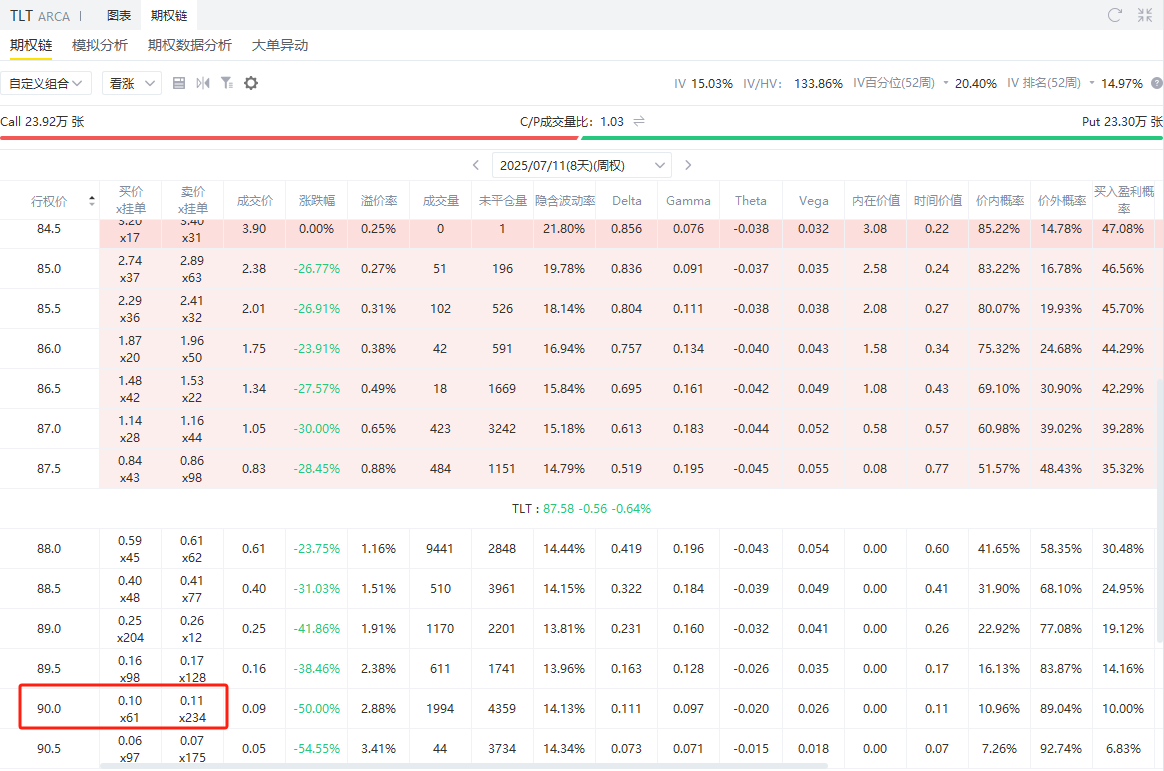Open the 看涨 option type dropdown
This screenshot has height=771, width=1164.
(131, 83)
